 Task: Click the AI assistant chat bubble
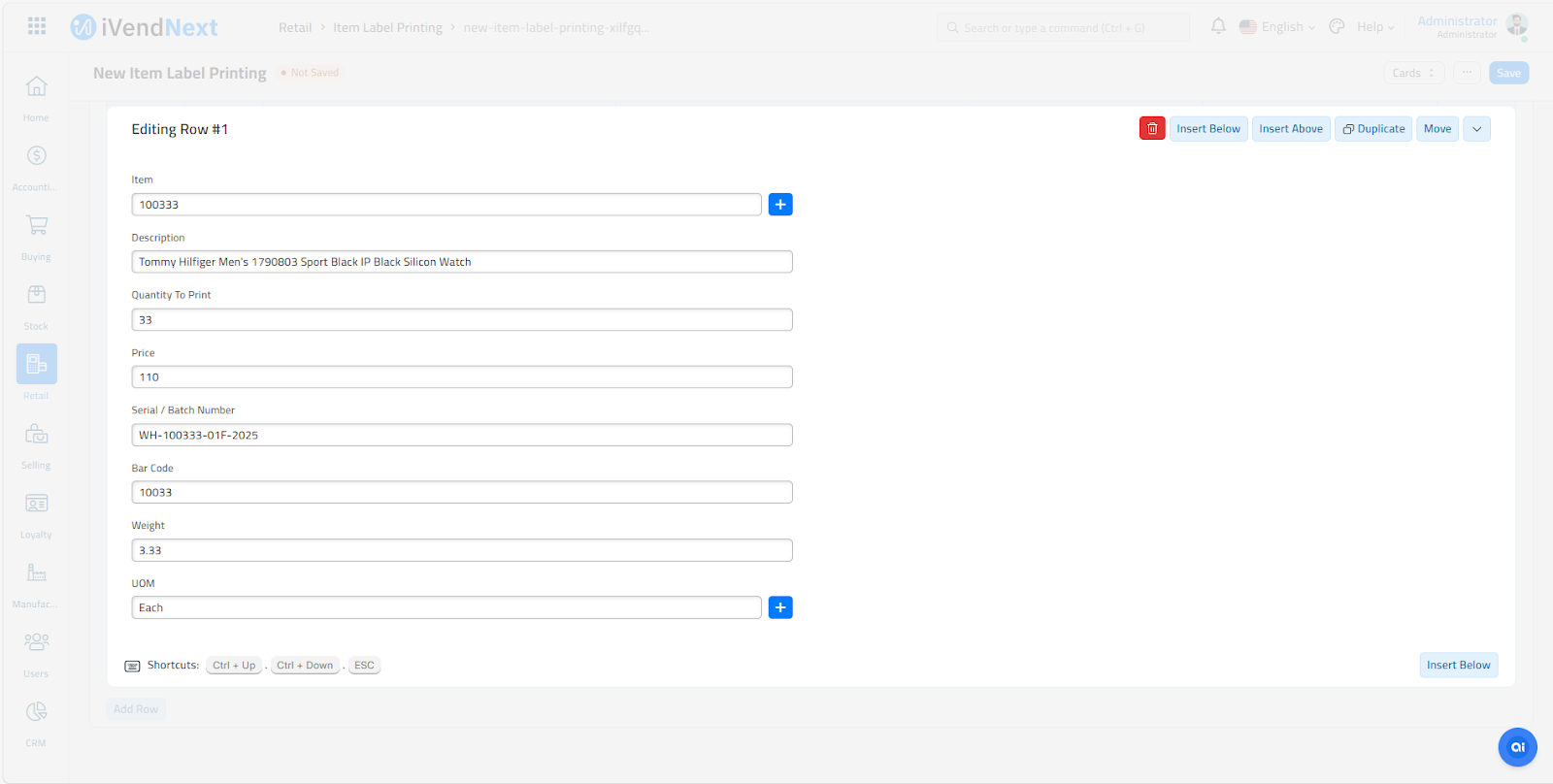(1517, 747)
